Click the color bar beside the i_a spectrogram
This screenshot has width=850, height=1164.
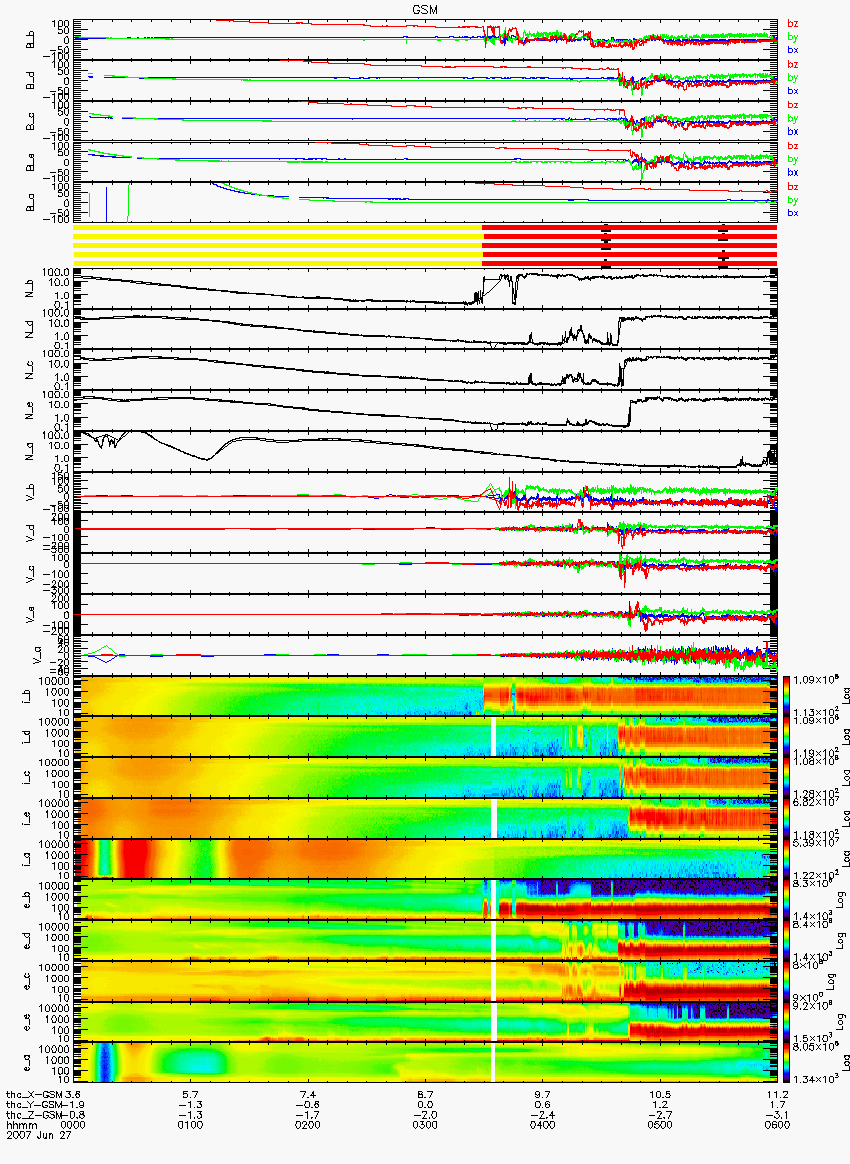coord(787,859)
